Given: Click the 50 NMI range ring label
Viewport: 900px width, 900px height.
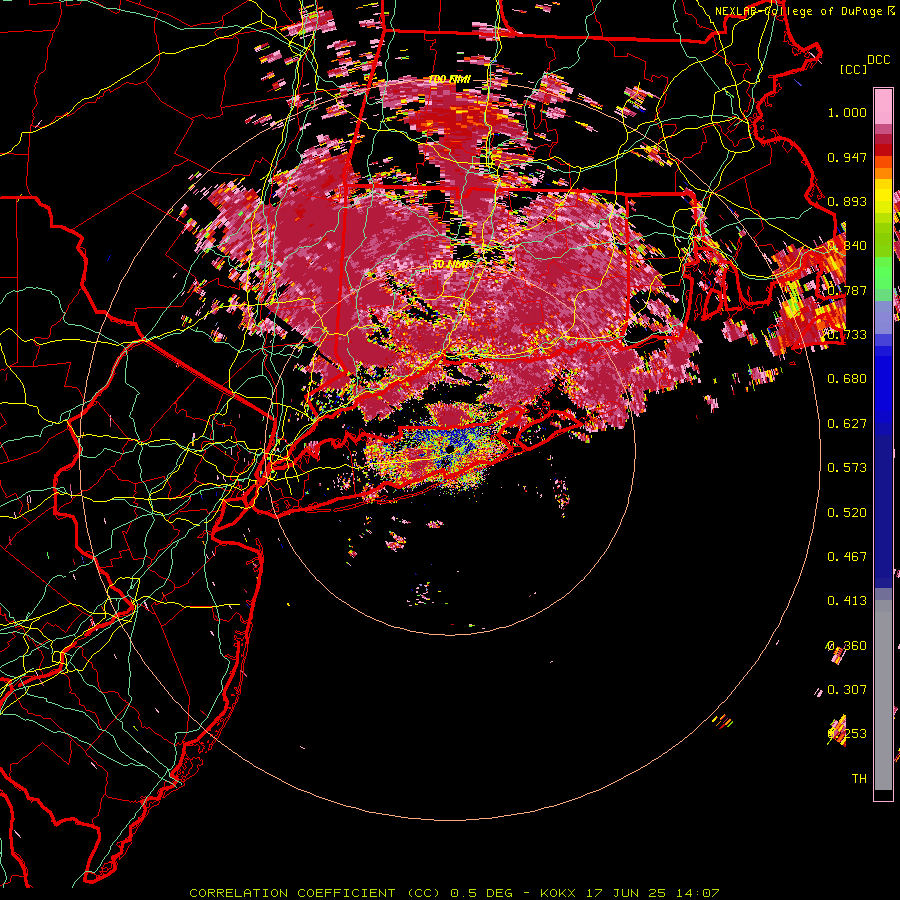Looking at the screenshot, I should click(452, 265).
